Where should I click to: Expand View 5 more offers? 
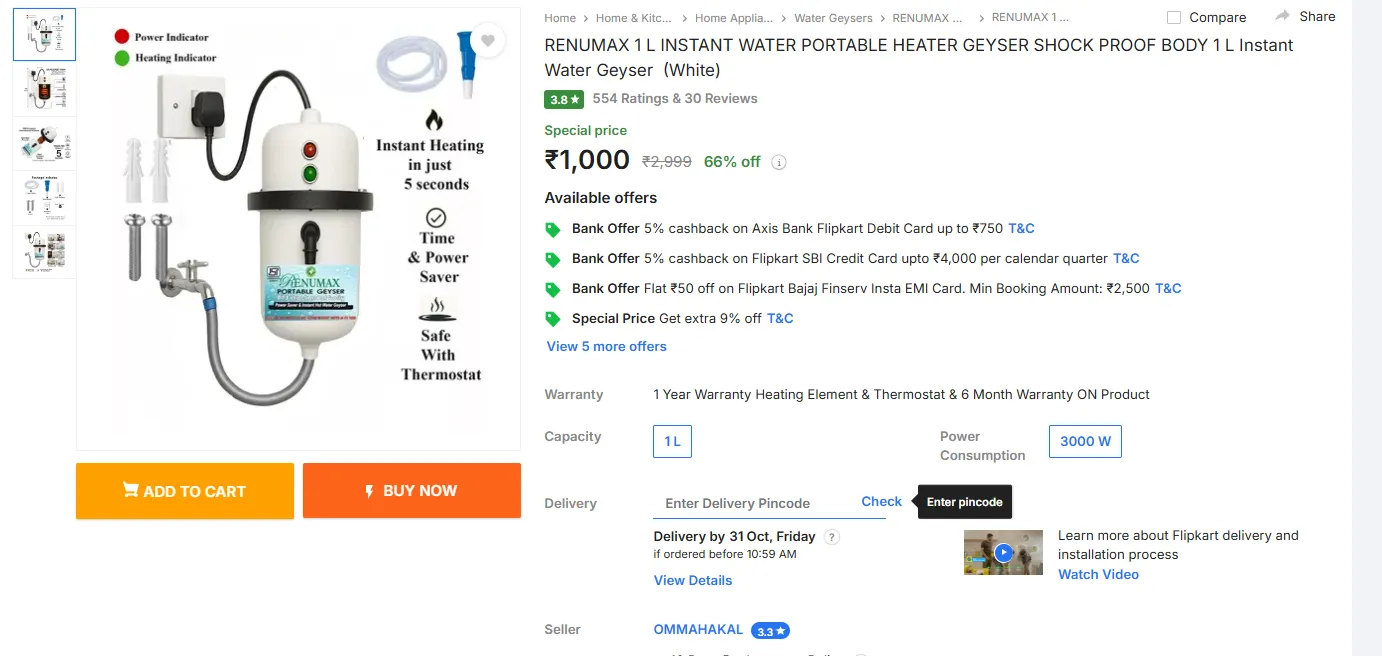tap(606, 346)
